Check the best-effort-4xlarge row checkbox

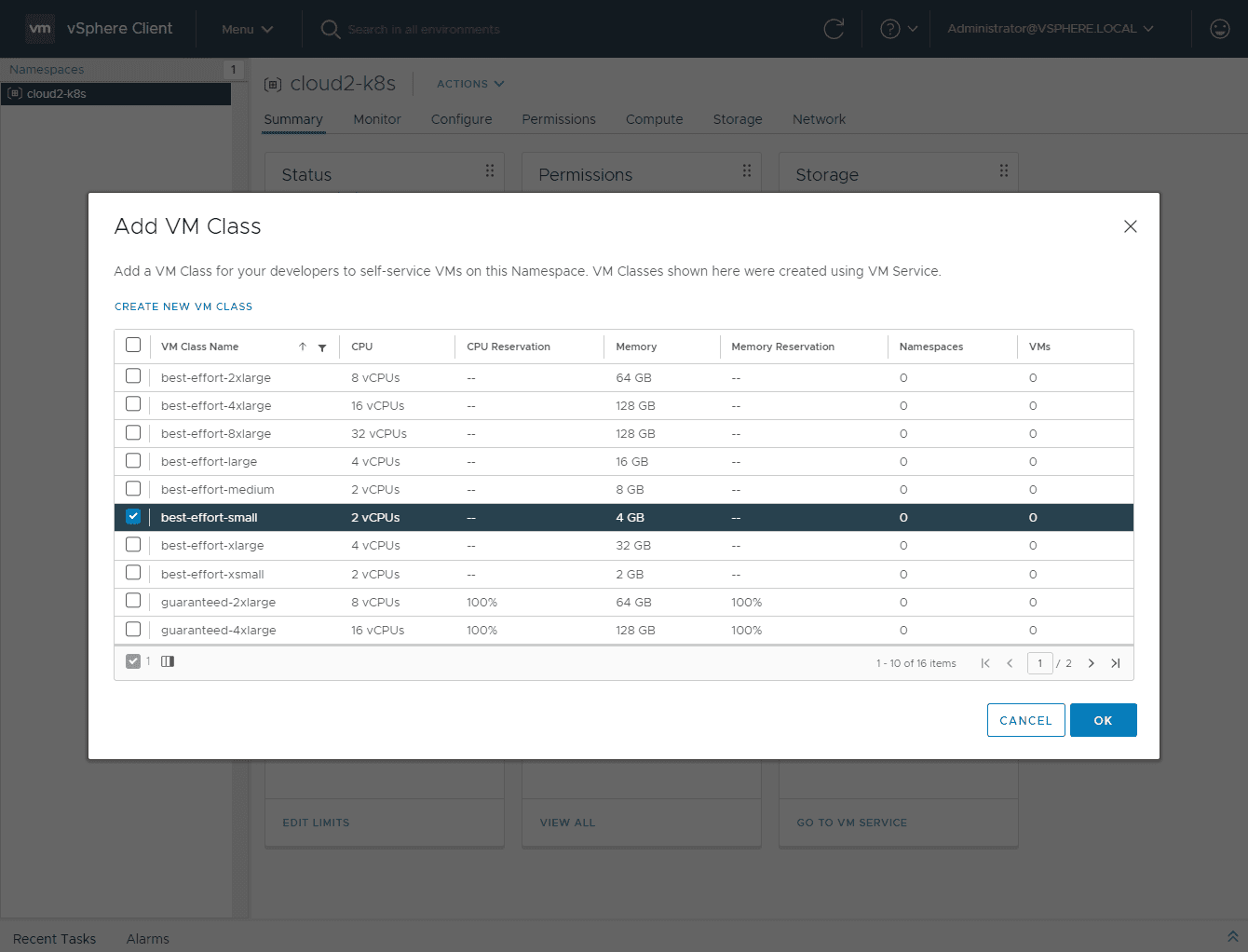(133, 404)
